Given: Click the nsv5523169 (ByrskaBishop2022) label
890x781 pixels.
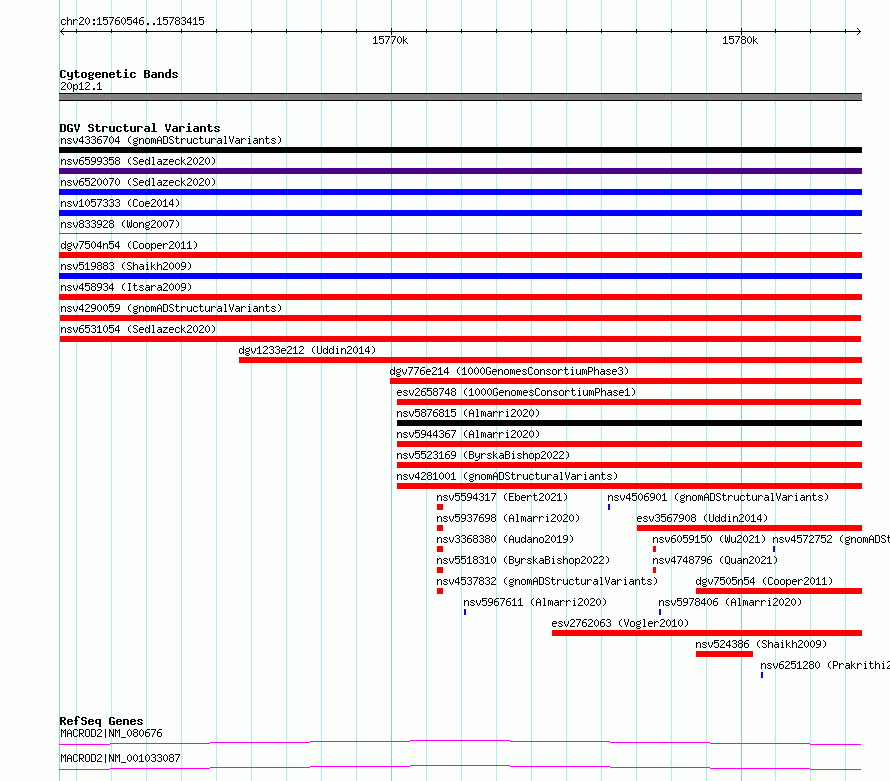Looking at the screenshot, I should click(x=483, y=455).
